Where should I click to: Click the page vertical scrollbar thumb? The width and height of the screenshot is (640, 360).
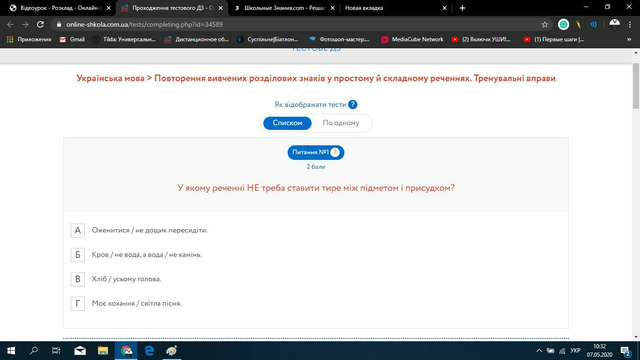[x=636, y=86]
